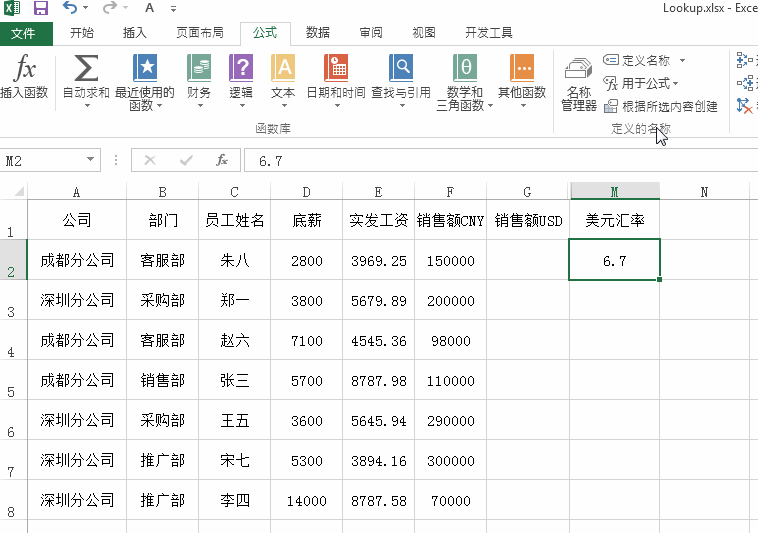Switch to the 审阅 tab
This screenshot has height=533, width=758.
click(371, 32)
